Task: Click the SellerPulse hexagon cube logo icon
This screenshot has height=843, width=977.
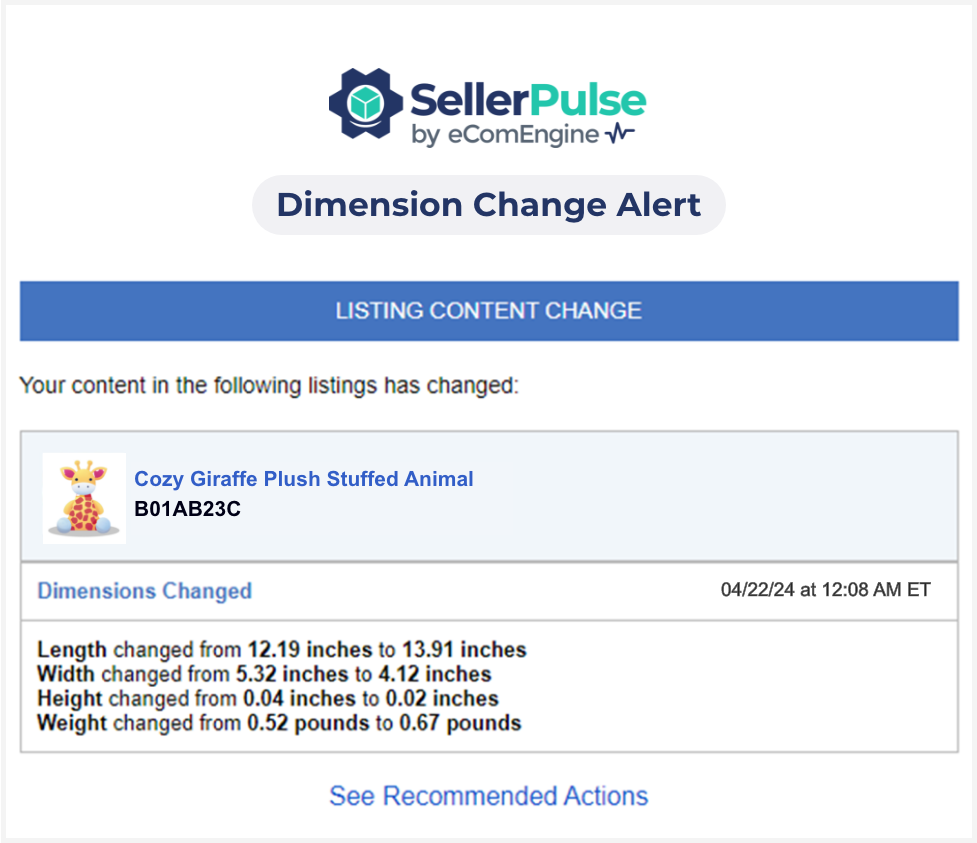Action: click(x=367, y=103)
